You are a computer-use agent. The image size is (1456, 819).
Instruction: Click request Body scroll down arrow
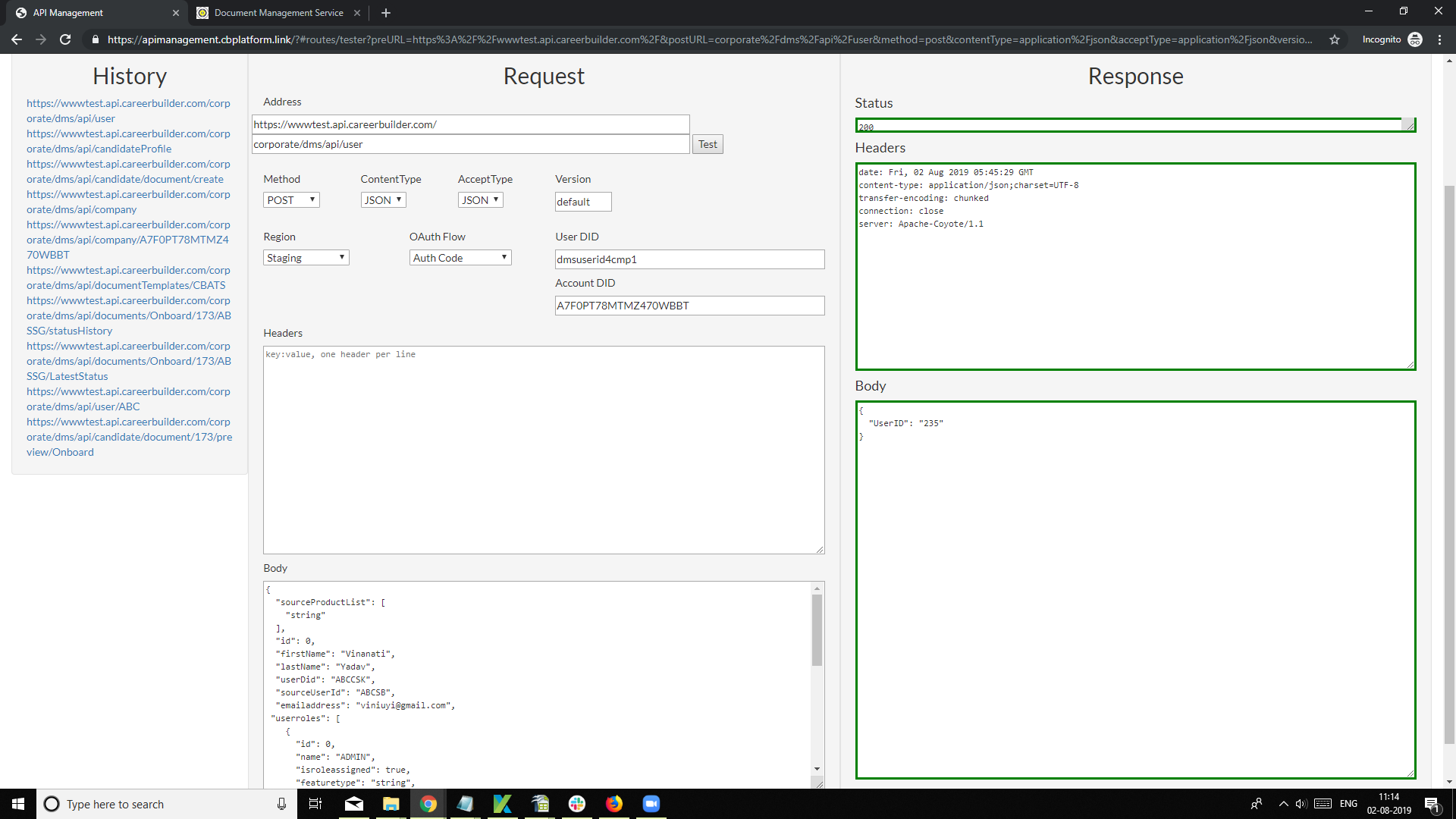[817, 768]
